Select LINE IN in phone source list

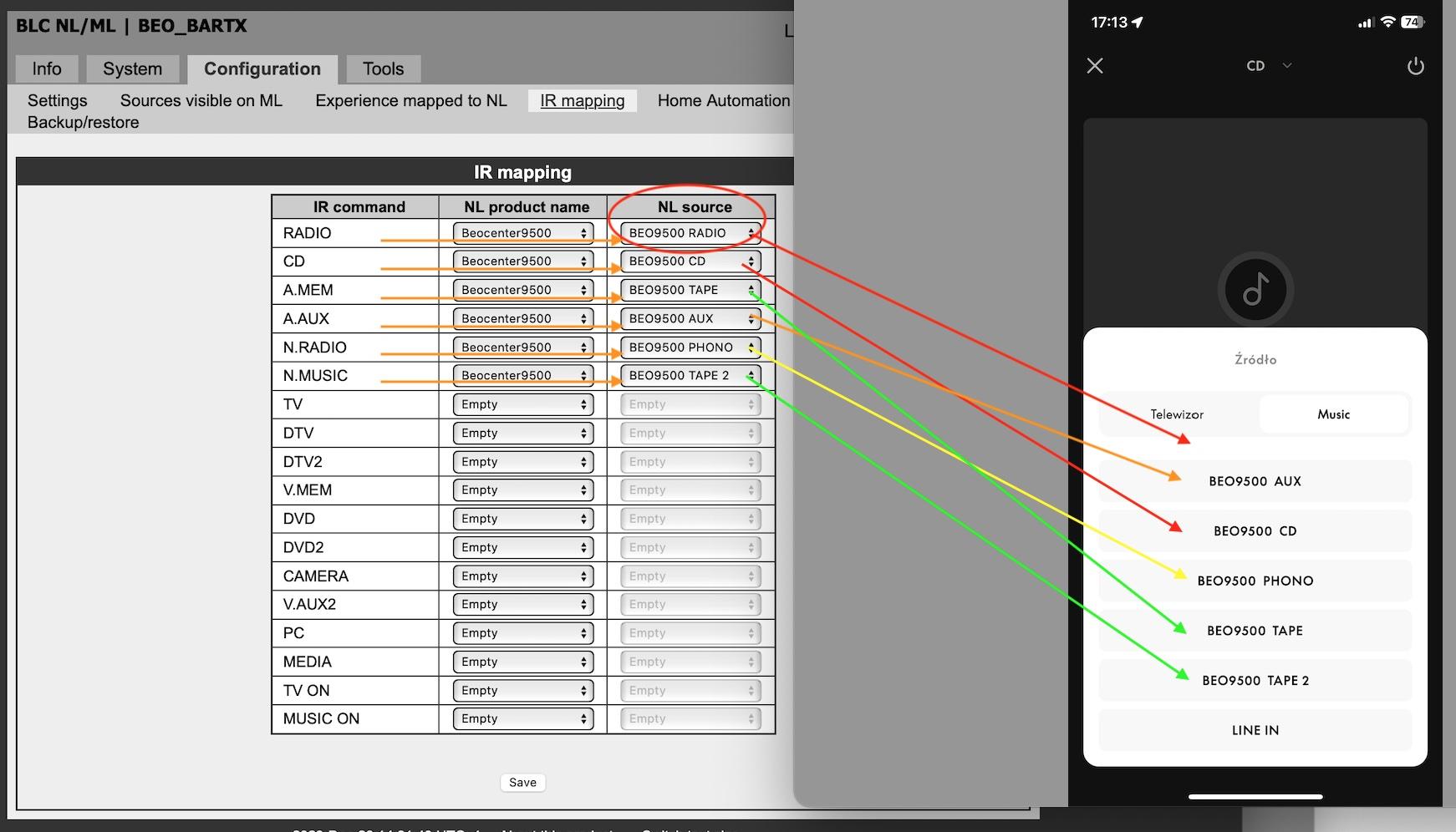[x=1255, y=730]
